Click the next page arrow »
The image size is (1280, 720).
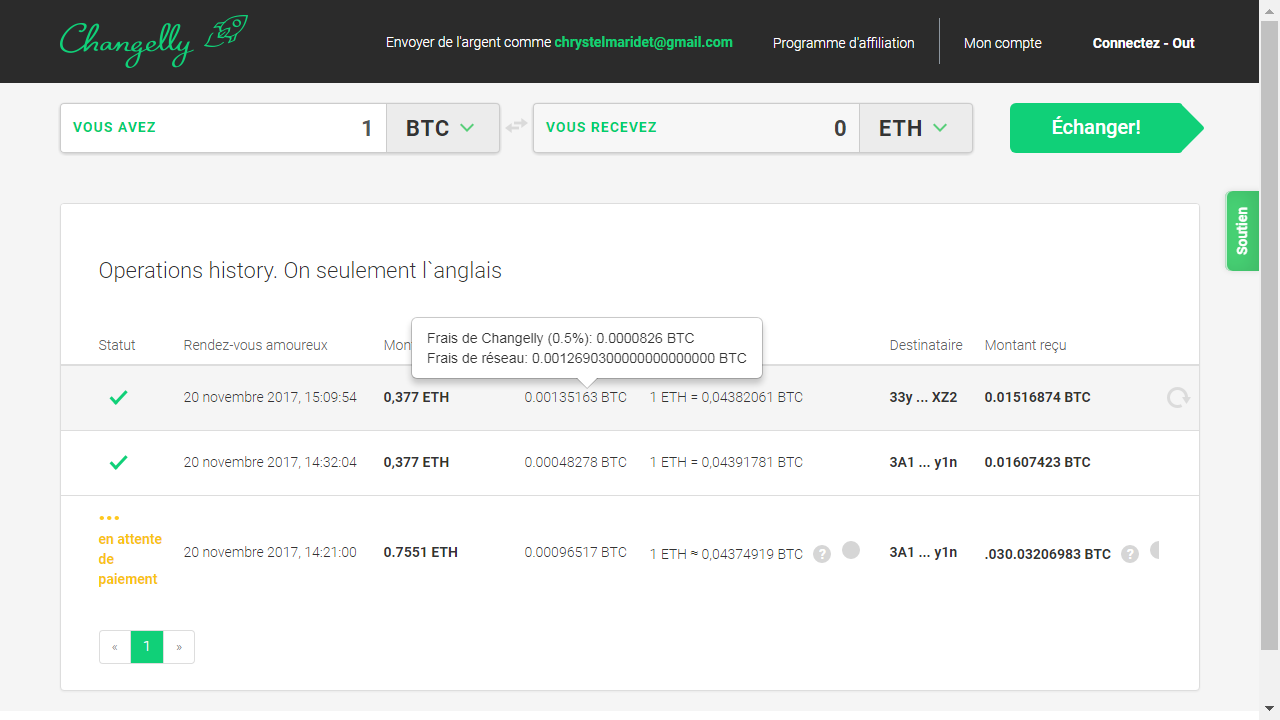coord(179,647)
